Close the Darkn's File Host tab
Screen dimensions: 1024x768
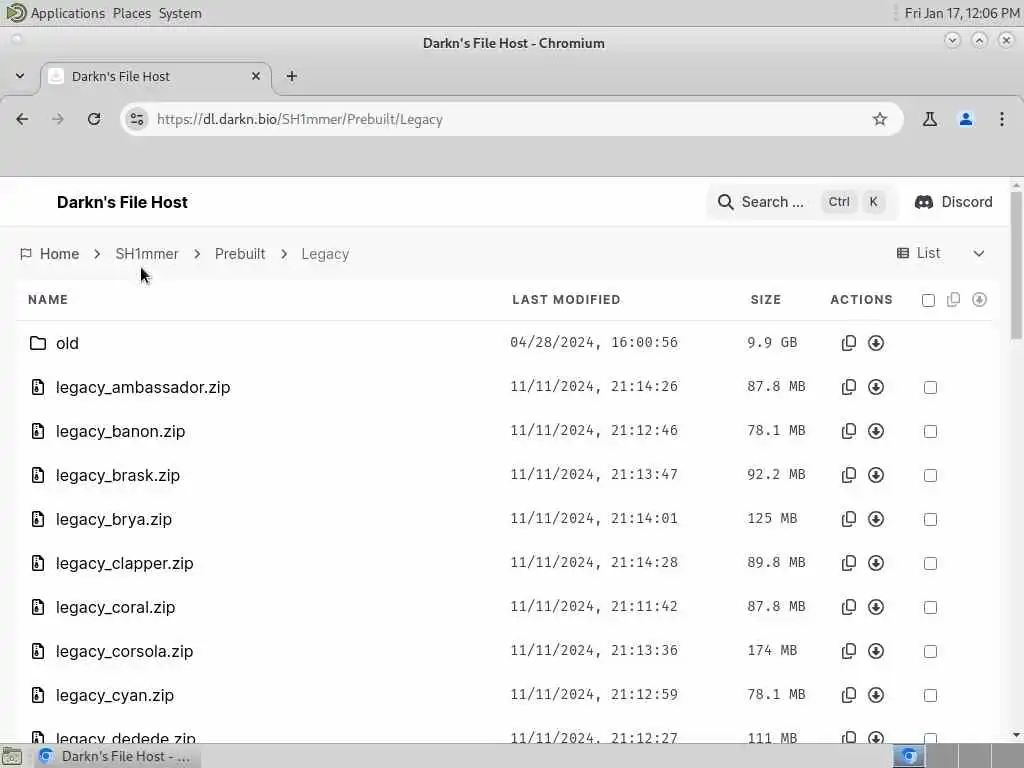(x=256, y=76)
